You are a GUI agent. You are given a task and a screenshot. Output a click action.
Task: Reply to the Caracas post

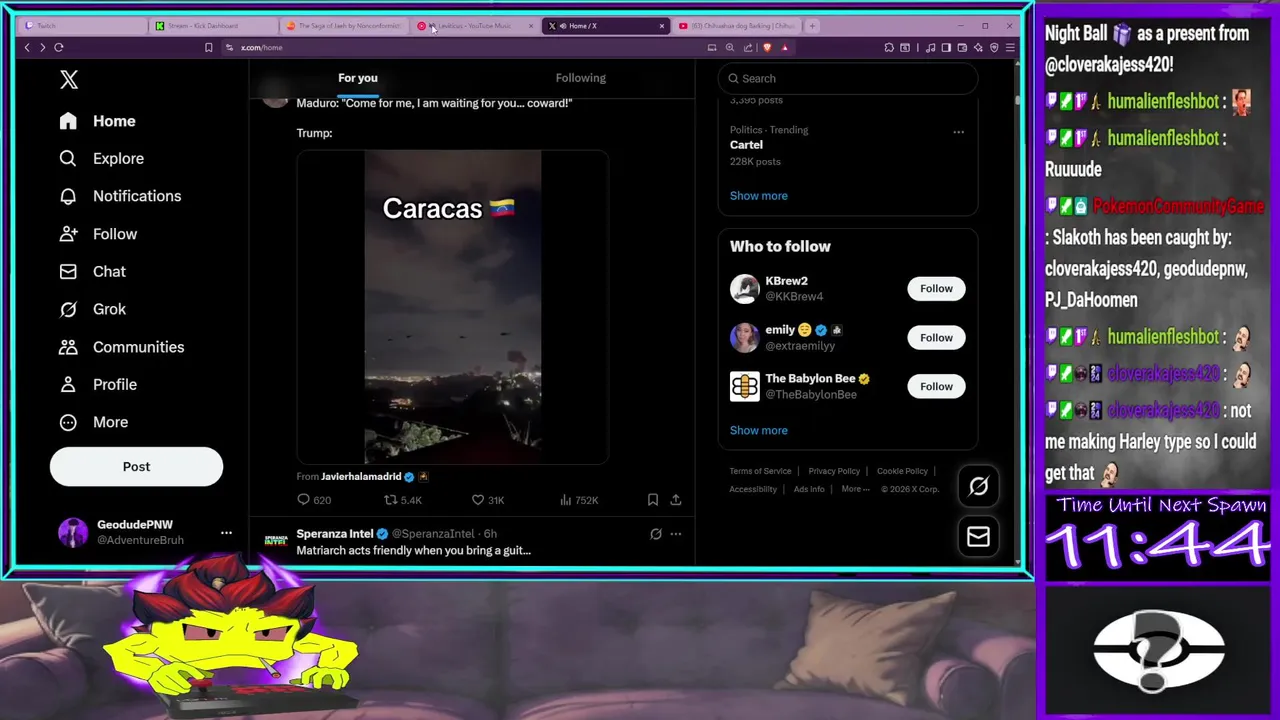[314, 500]
